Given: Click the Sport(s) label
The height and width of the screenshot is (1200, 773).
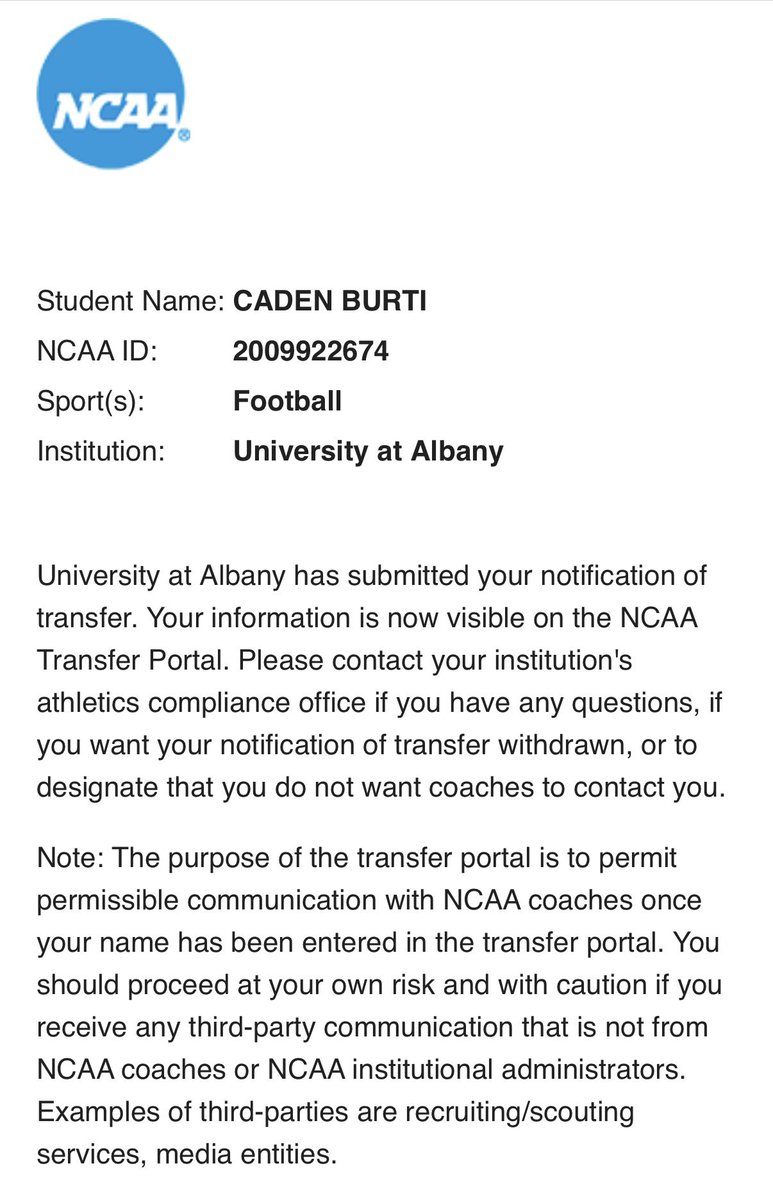Looking at the screenshot, I should coord(91,402).
